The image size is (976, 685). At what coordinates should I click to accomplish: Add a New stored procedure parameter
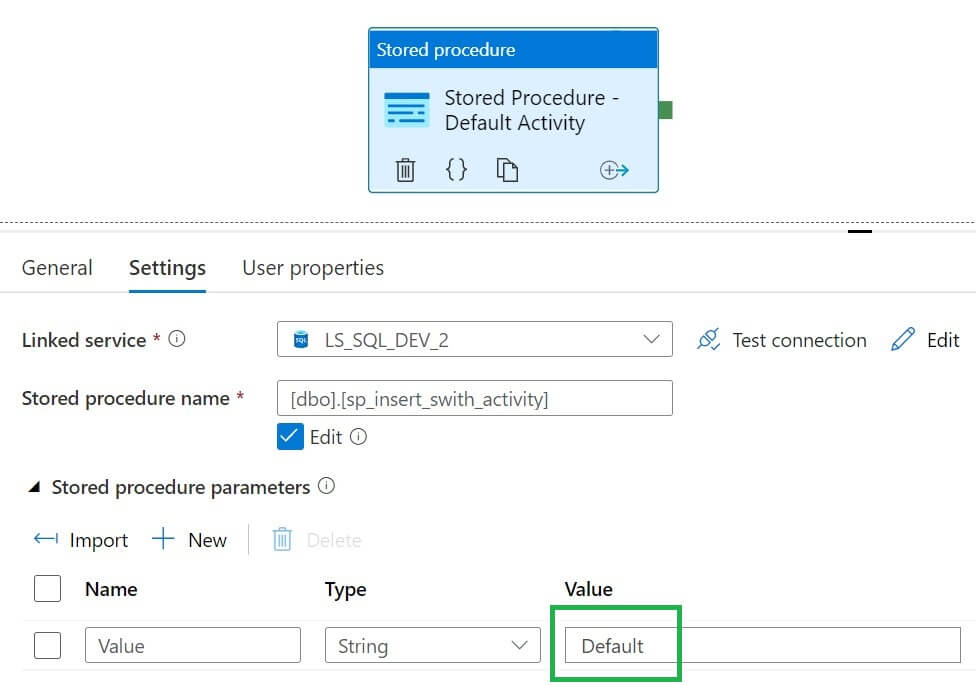point(190,540)
